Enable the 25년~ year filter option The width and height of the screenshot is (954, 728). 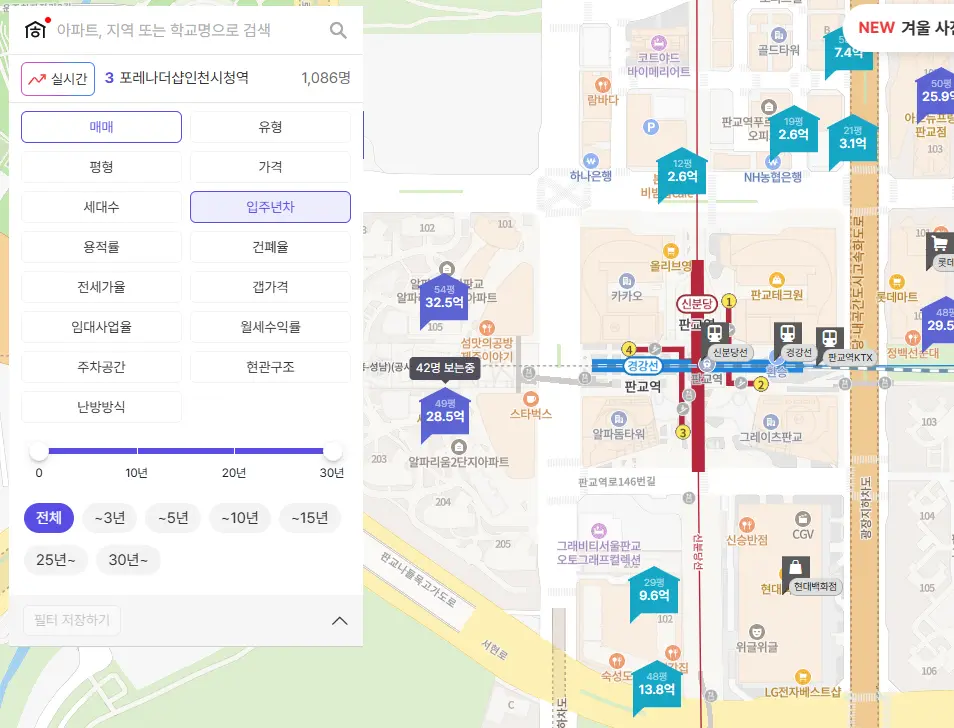point(55,560)
